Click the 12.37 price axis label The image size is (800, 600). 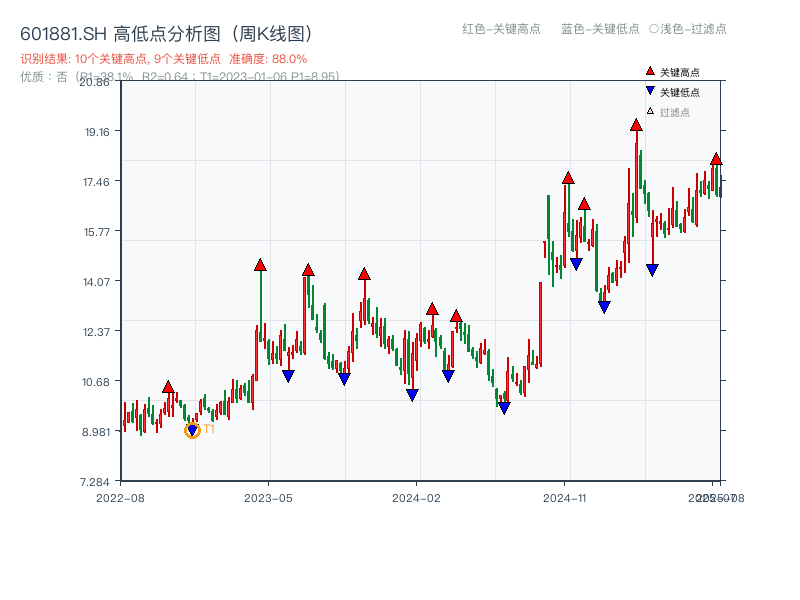click(x=96, y=332)
